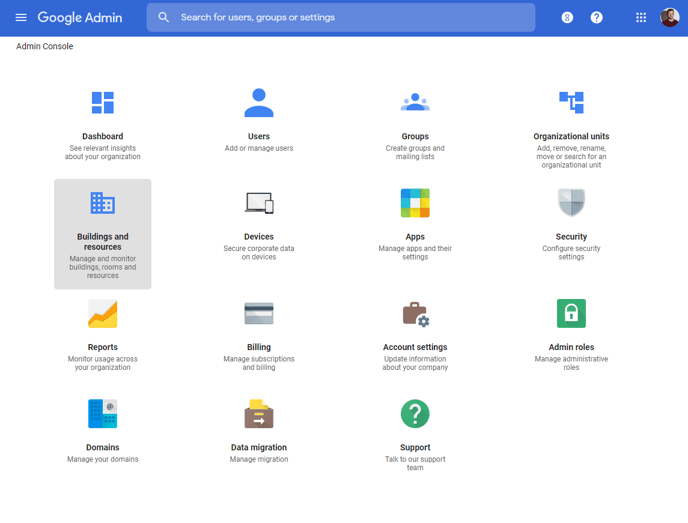Open the Admin roles lock icon
Image resolution: width=688 pixels, height=523 pixels.
[571, 314]
